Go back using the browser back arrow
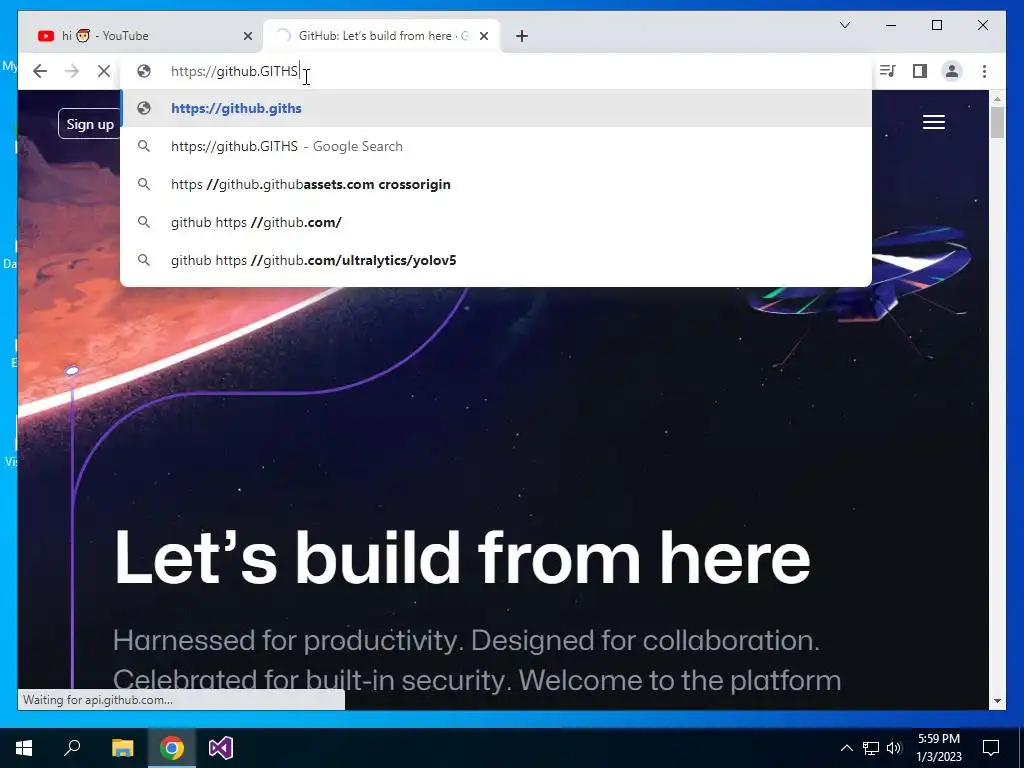Viewport: 1024px width, 768px height. click(40, 71)
